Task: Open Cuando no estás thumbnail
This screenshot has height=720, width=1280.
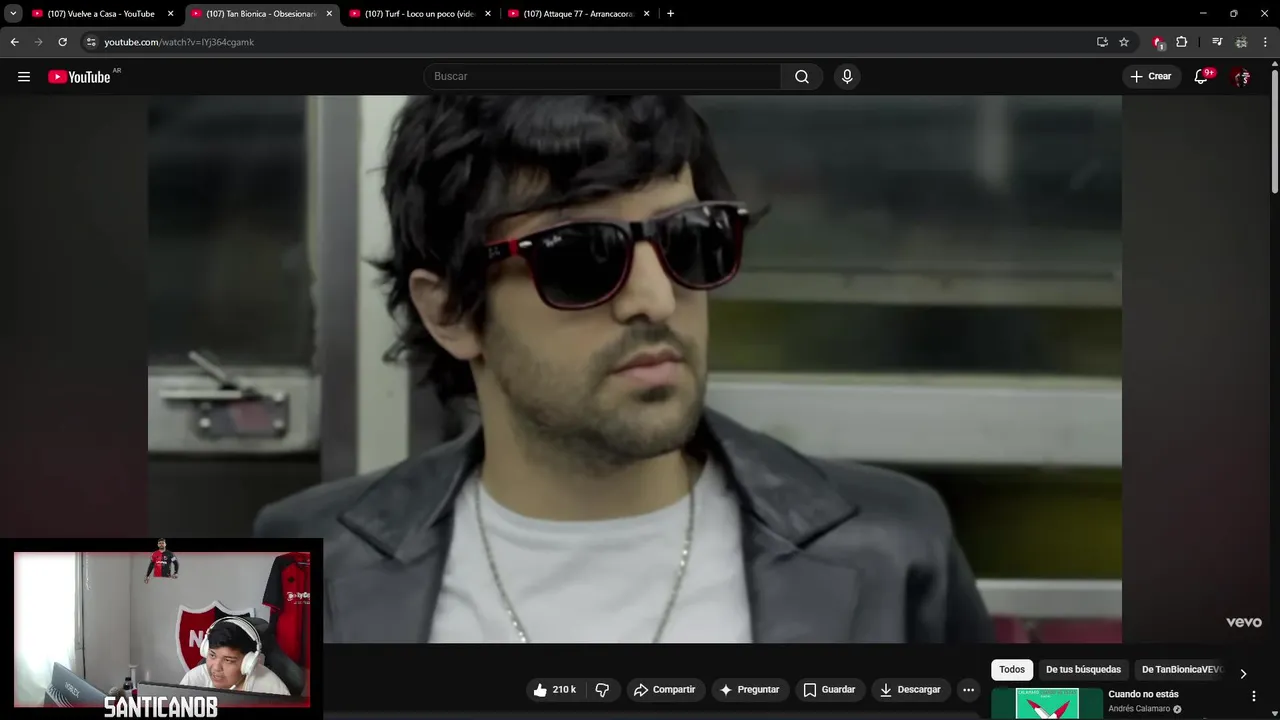Action: point(1047,703)
